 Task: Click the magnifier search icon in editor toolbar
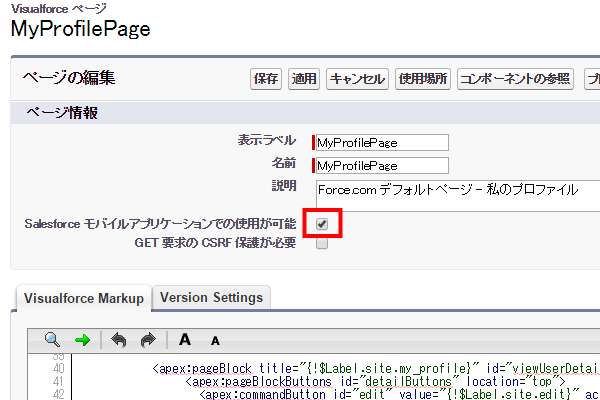click(x=52, y=340)
